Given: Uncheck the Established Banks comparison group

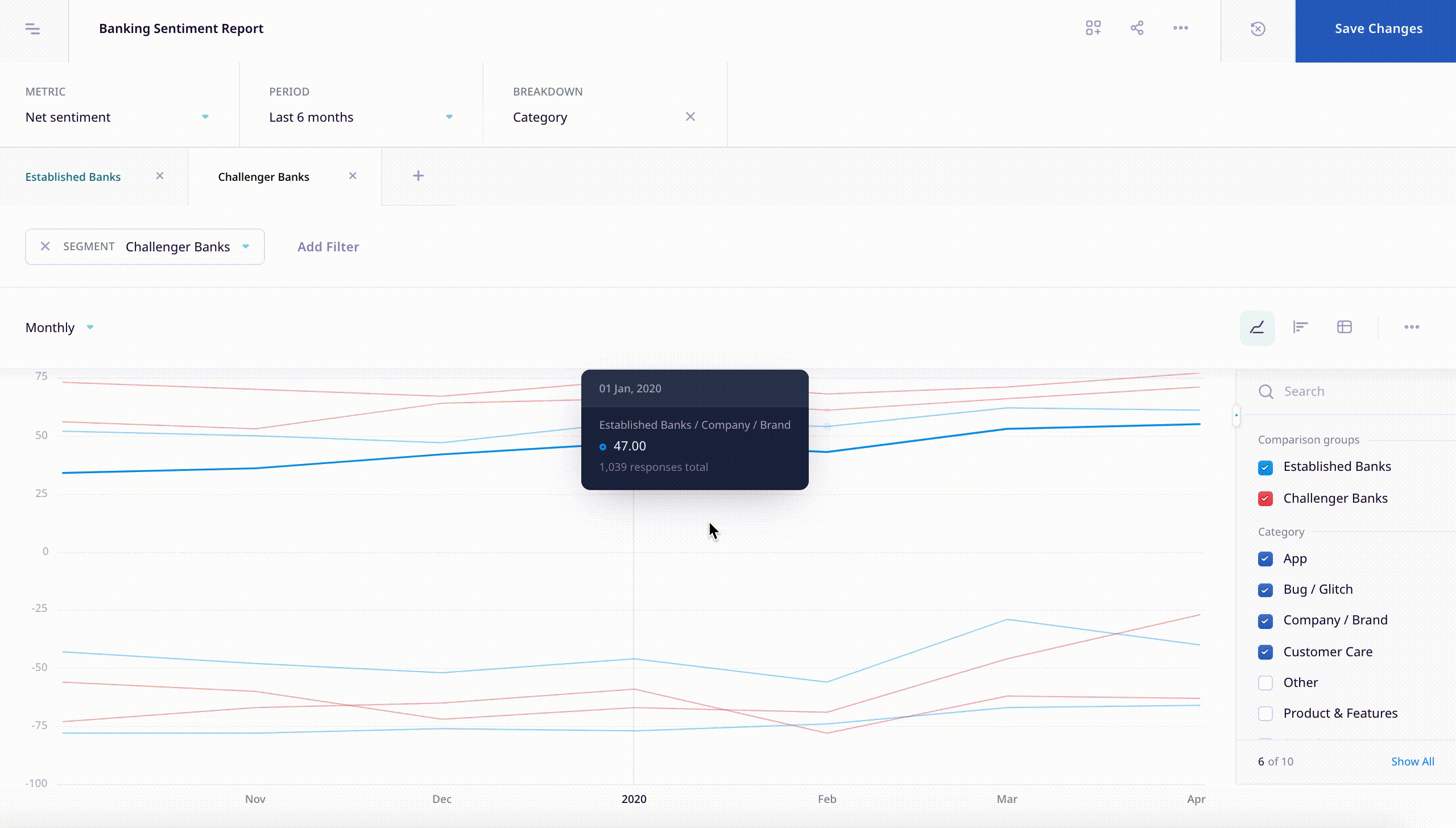Looking at the screenshot, I should [1265, 467].
